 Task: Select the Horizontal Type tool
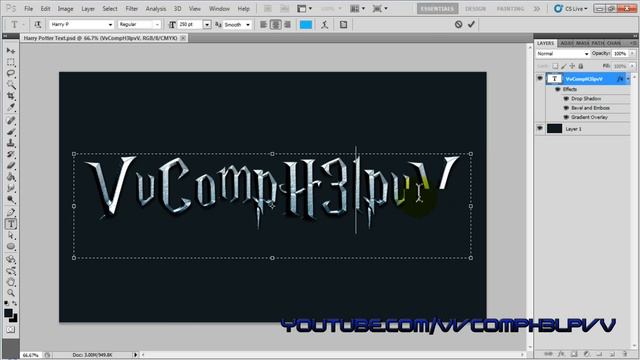coord(11,224)
